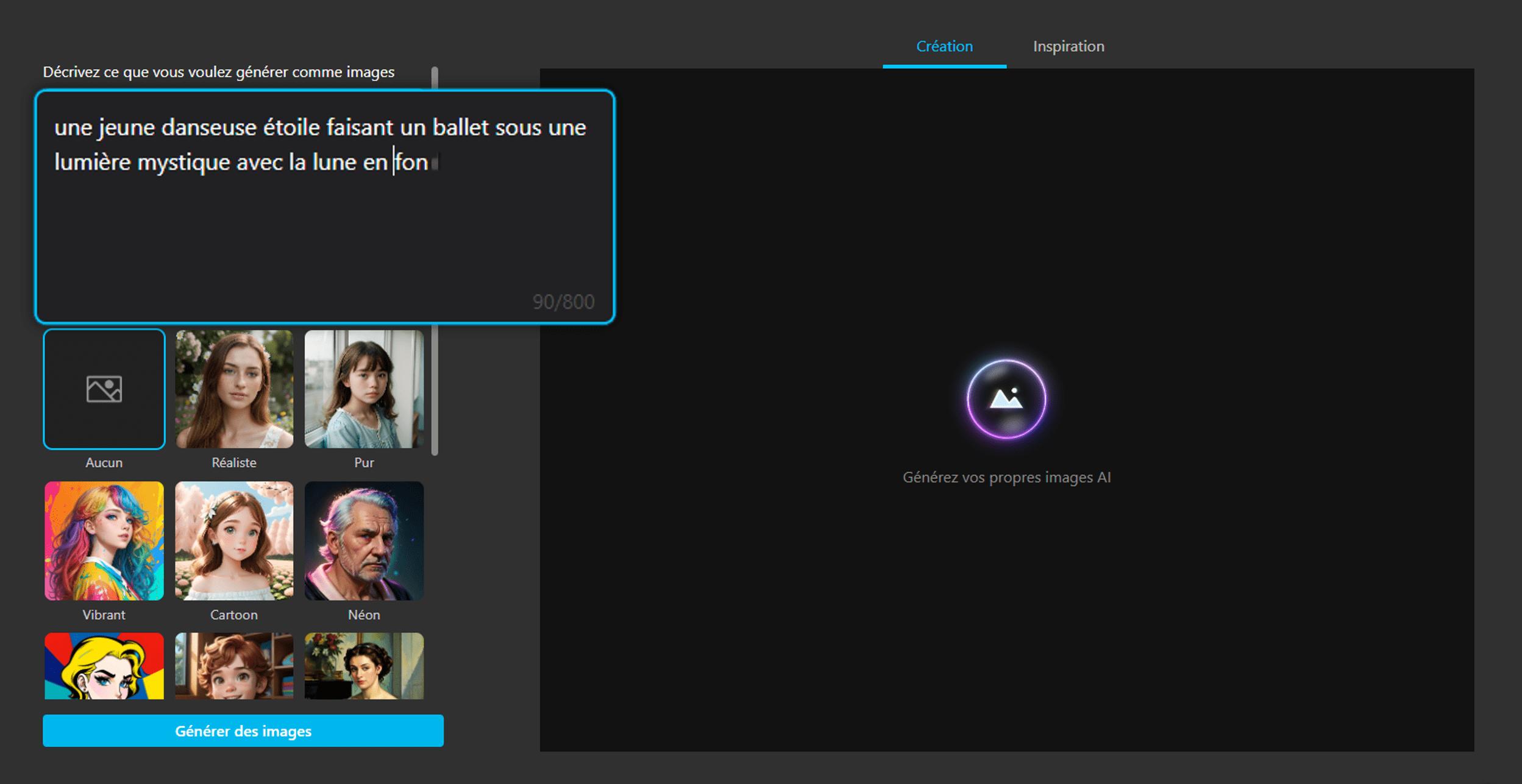Click the Aucun label text
The width and height of the screenshot is (1522, 784).
[x=104, y=462]
